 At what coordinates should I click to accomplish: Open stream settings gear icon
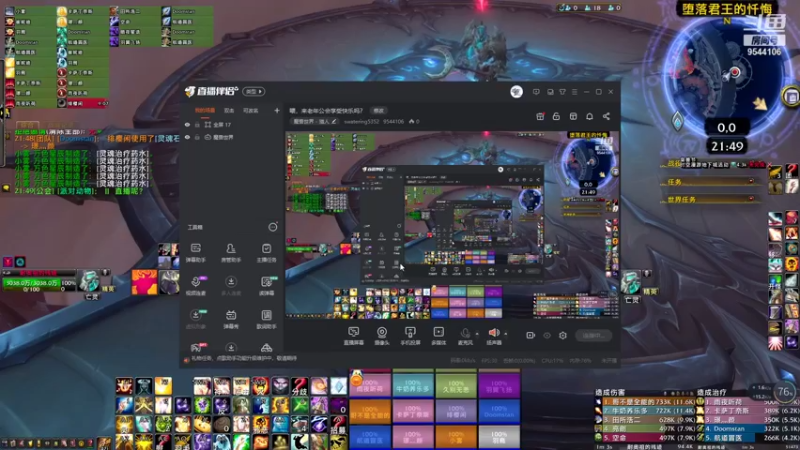(563, 336)
